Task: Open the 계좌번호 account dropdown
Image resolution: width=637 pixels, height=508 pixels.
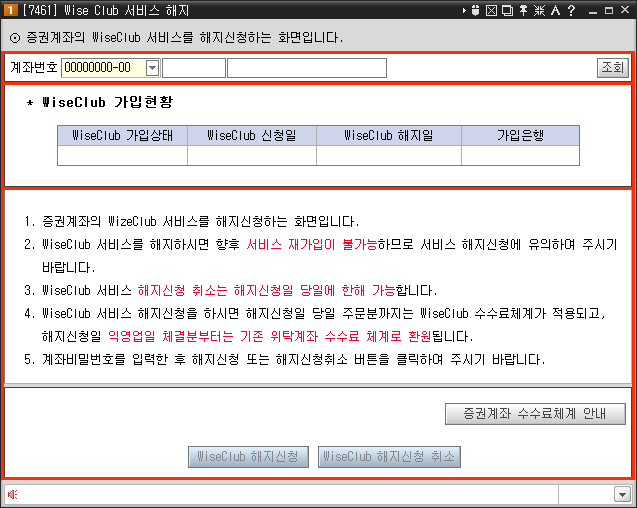Action: [x=152, y=67]
